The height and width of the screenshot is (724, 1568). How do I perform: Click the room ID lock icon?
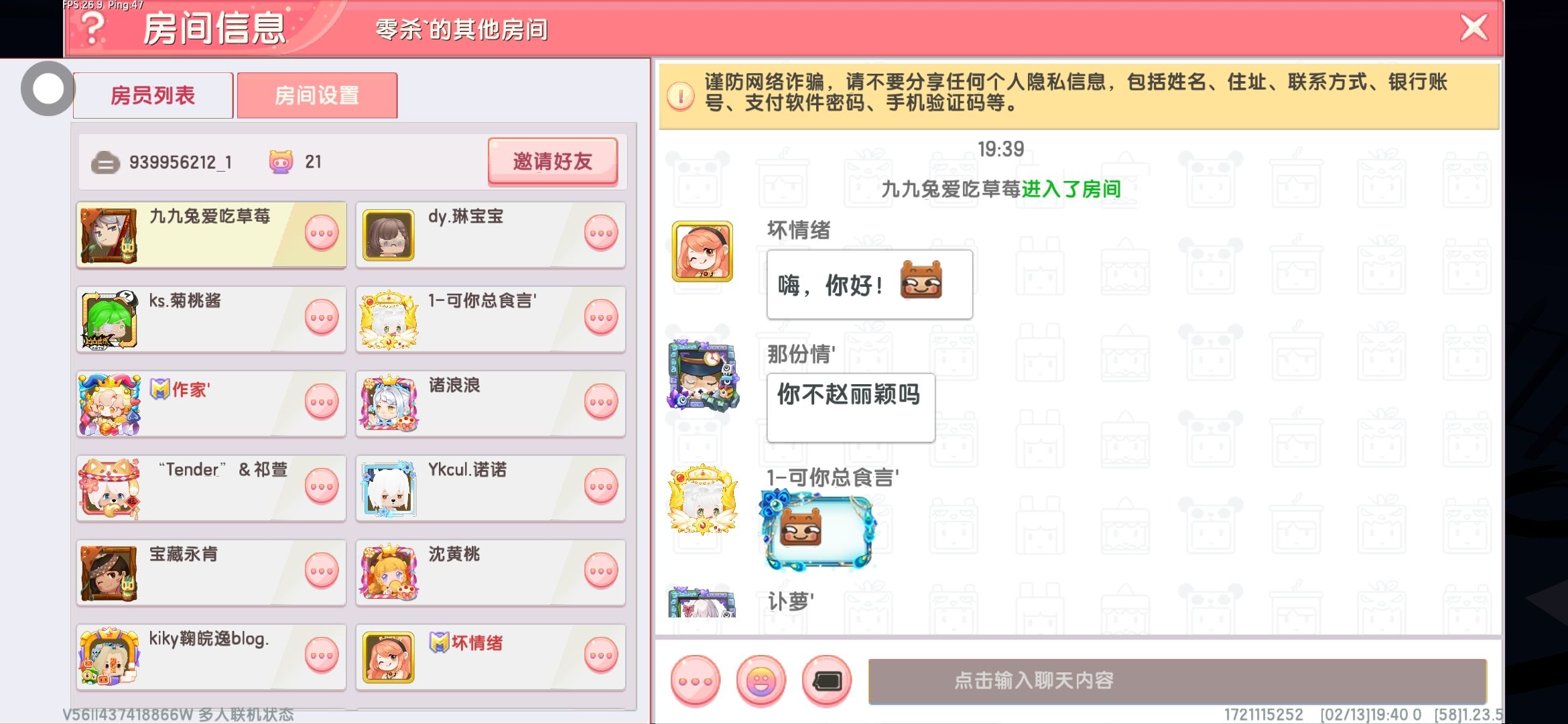click(105, 162)
